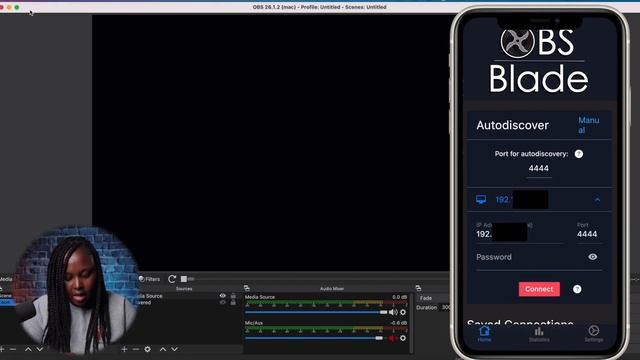The width and height of the screenshot is (640, 360).
Task: Undock the Audio Mixer panel
Action: (247, 288)
